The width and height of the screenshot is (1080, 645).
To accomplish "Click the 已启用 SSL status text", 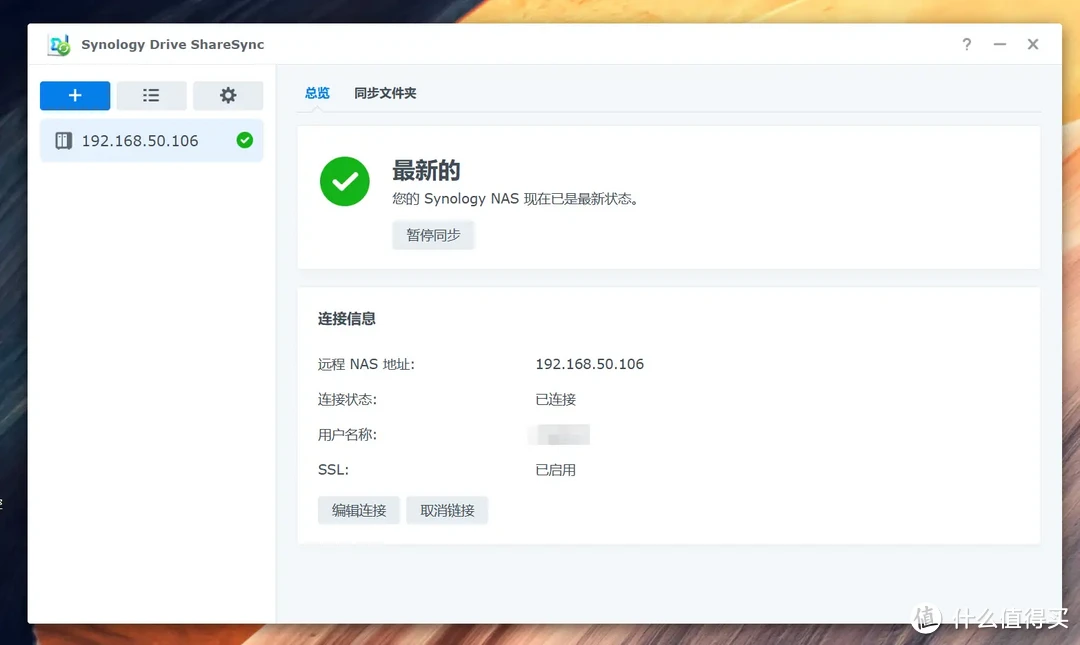I will click(555, 469).
